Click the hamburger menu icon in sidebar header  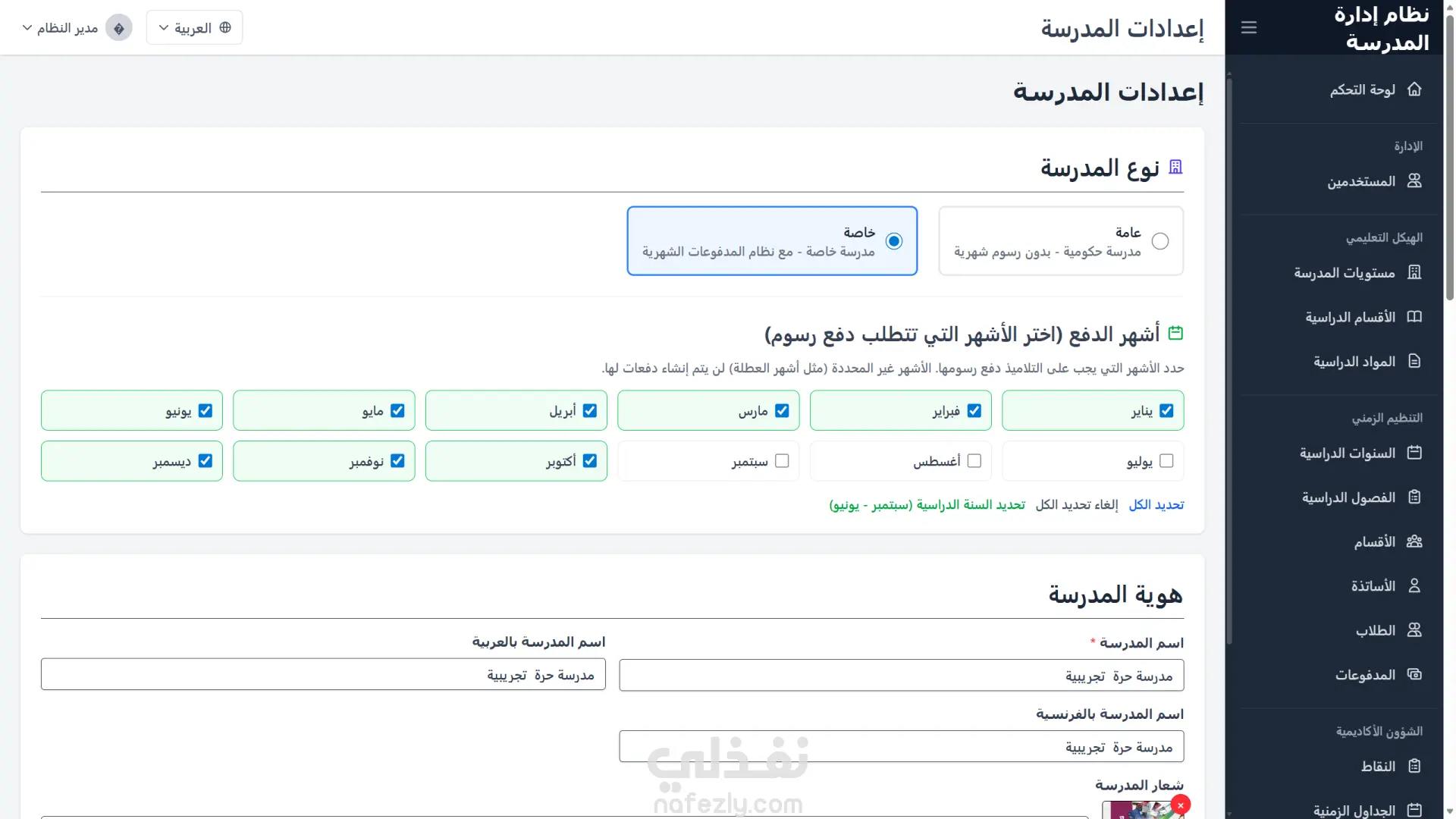point(1249,28)
